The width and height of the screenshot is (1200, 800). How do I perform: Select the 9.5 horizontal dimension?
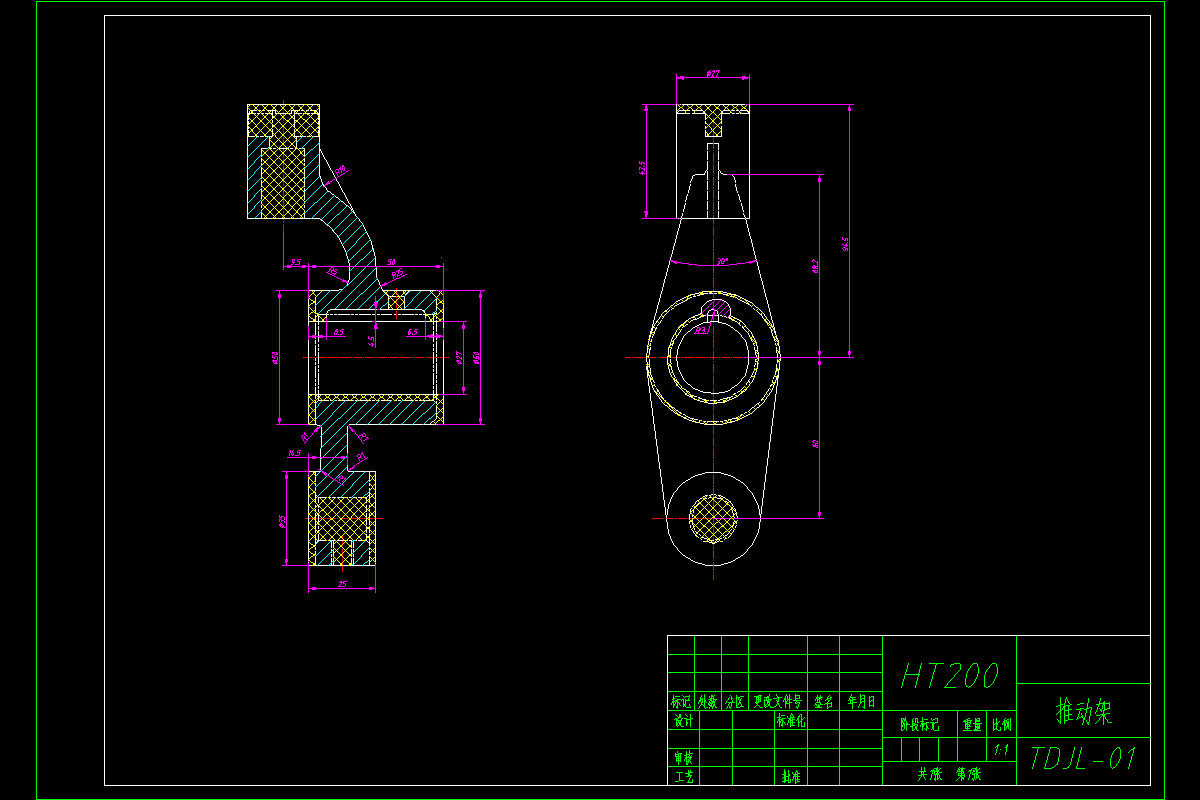click(296, 262)
